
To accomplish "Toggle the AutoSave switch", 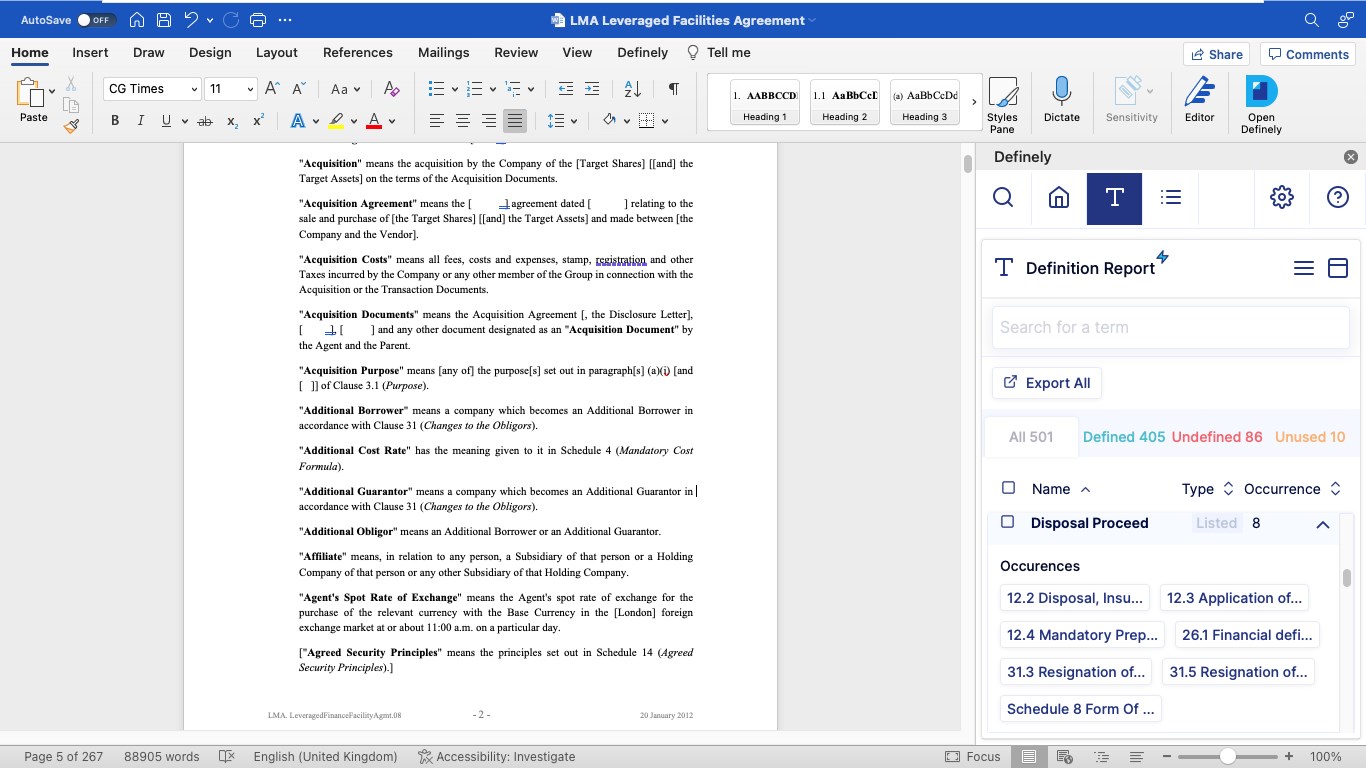I will click(96, 20).
